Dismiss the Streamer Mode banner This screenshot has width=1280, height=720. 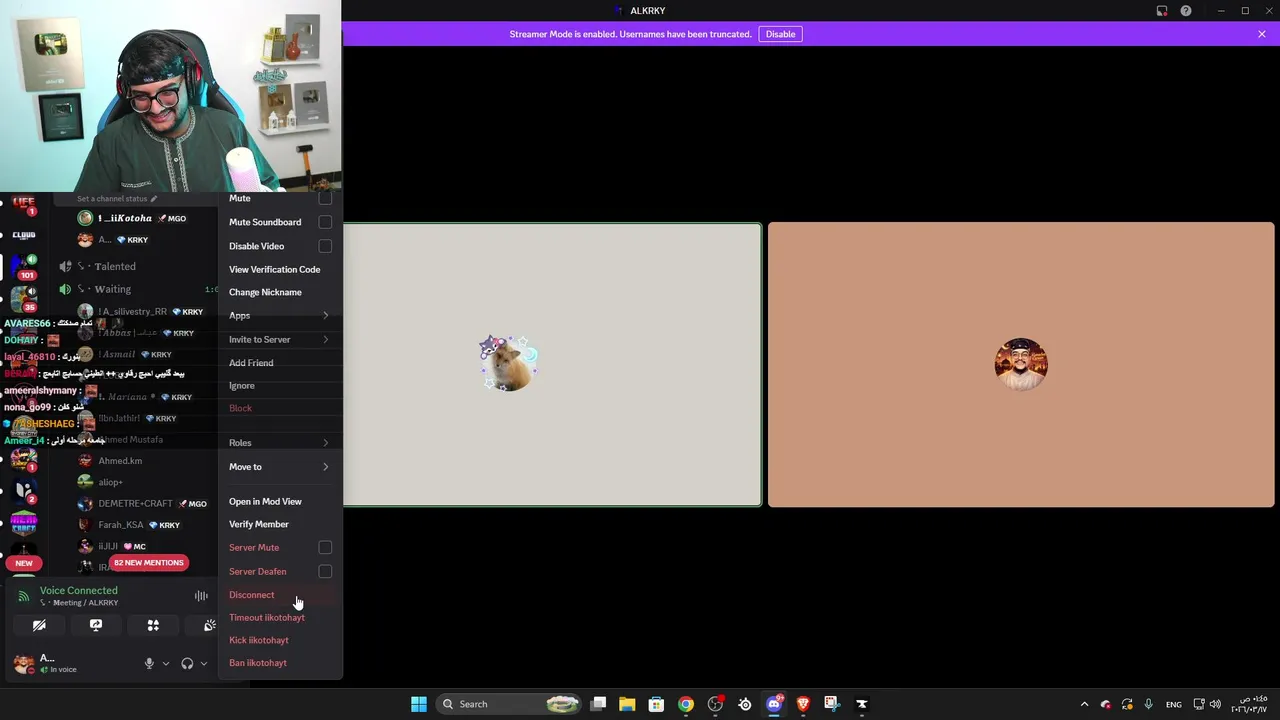coord(1262,34)
